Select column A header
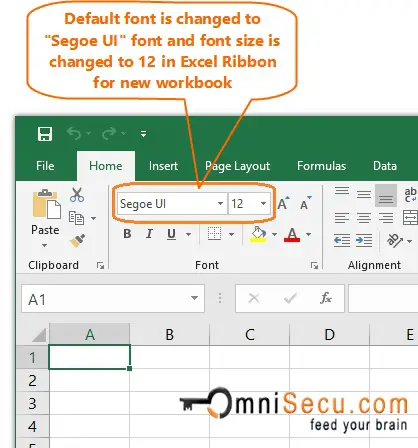The image size is (418, 448). [89, 334]
